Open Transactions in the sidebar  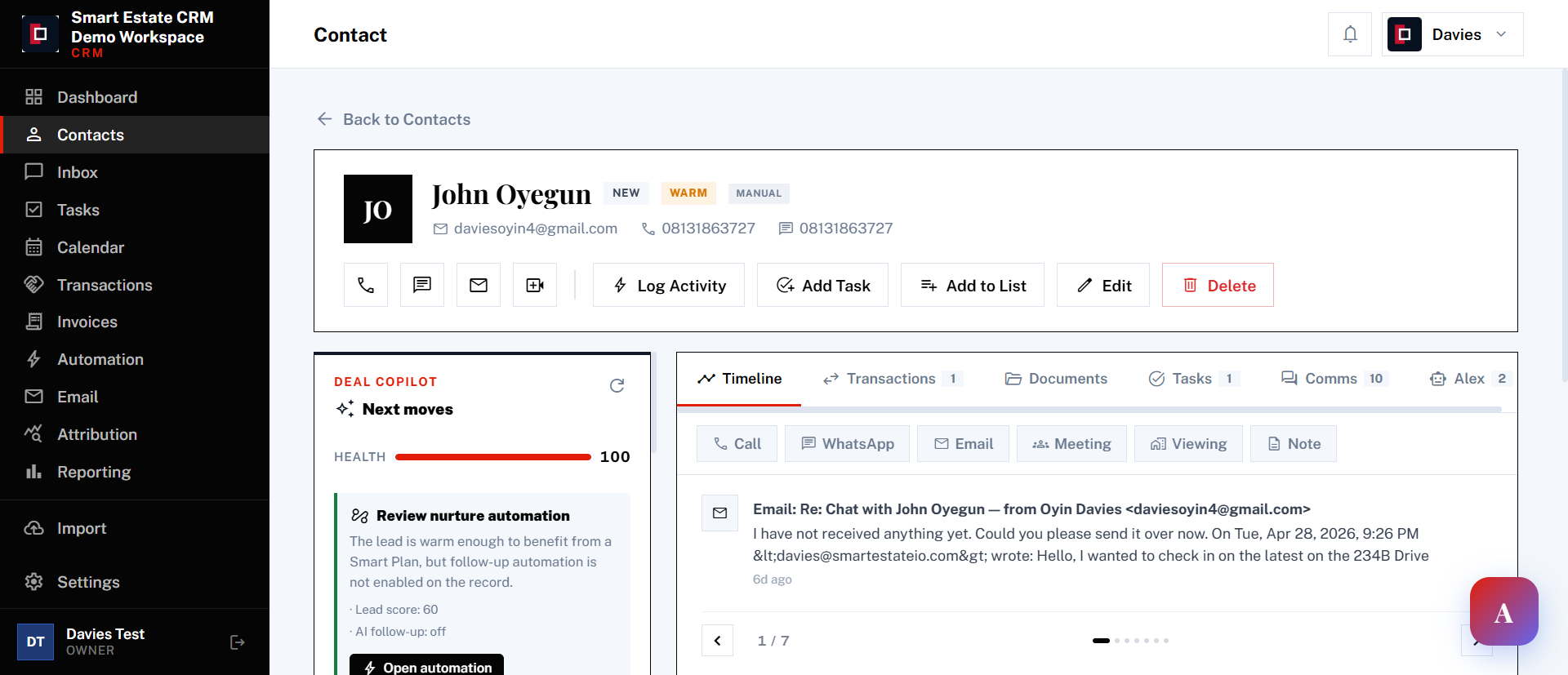[135, 285]
